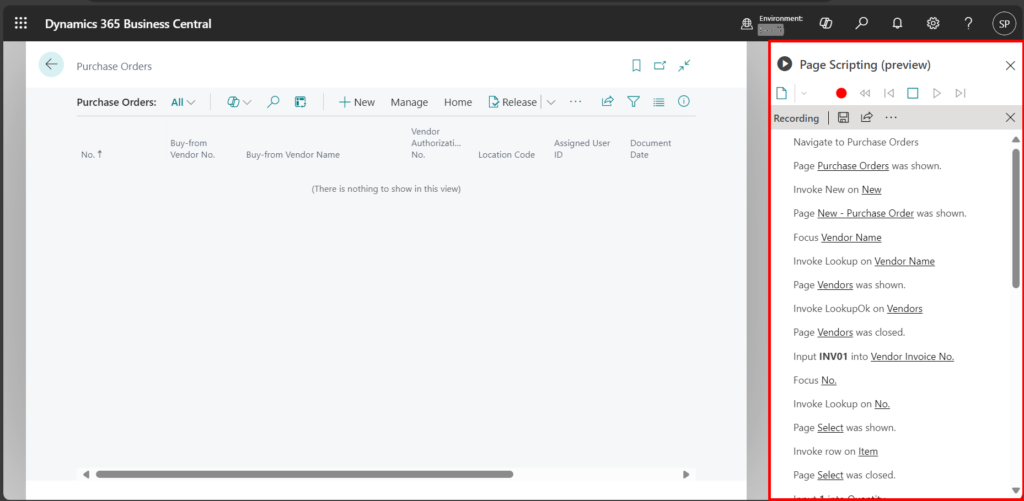The height and width of the screenshot is (501, 1024).
Task: Click Vendor Name link in Focus step
Action: pos(851,237)
